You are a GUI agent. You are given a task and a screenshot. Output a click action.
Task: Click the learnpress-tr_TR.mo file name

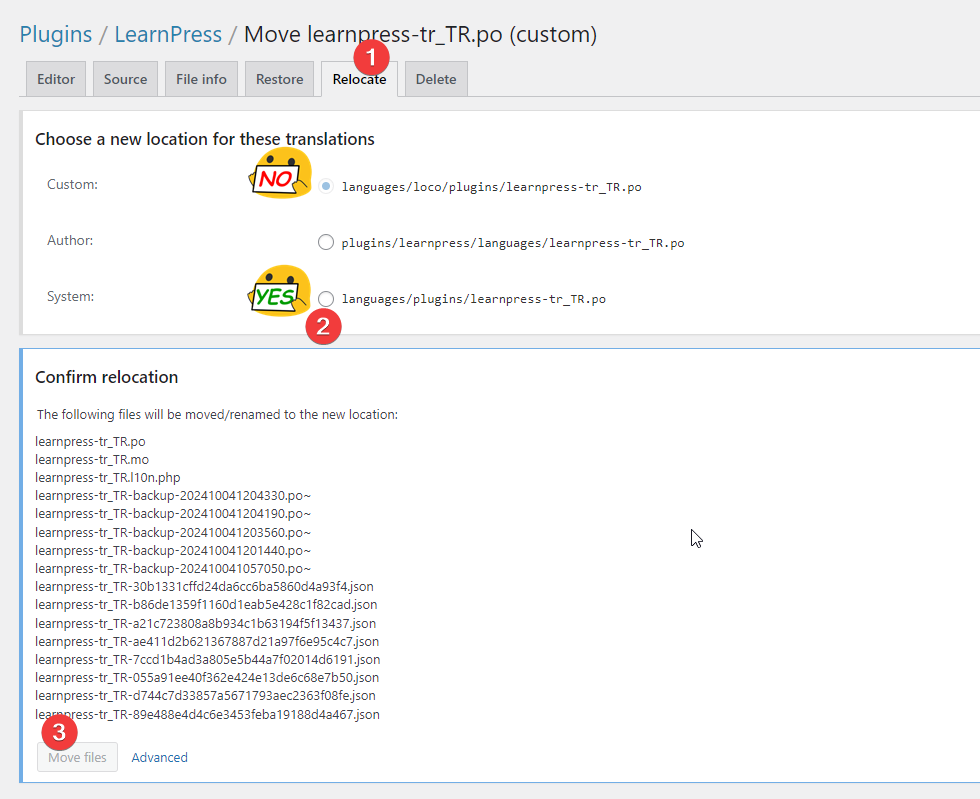click(92, 460)
